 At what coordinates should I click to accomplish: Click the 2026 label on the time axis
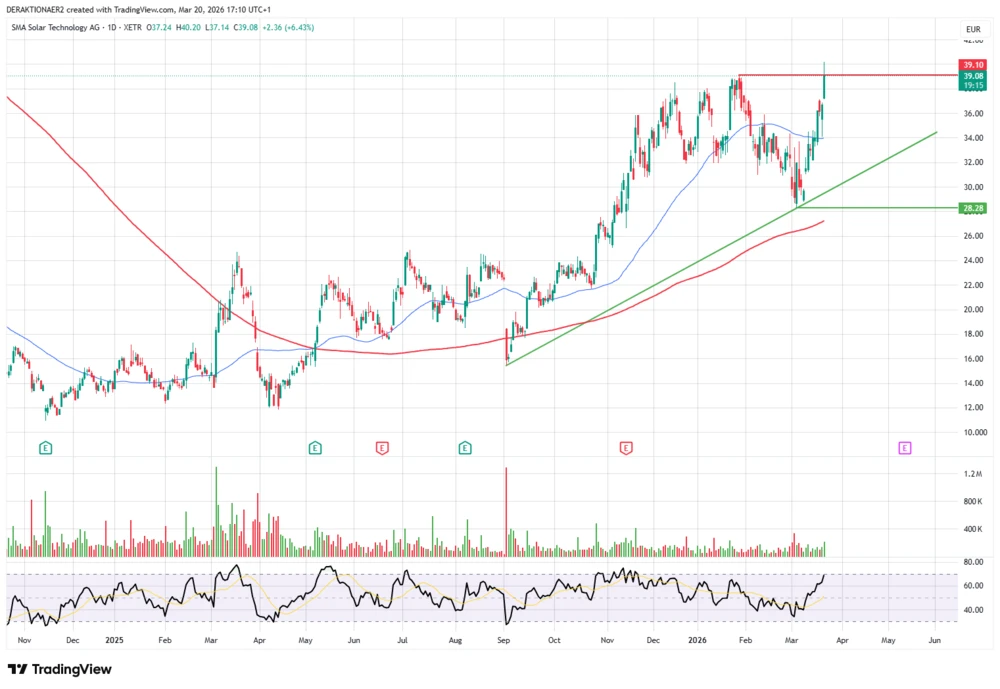[699, 640]
